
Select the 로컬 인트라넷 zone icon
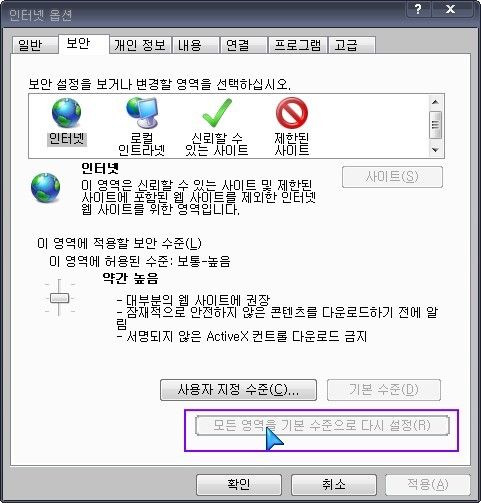click(x=142, y=113)
